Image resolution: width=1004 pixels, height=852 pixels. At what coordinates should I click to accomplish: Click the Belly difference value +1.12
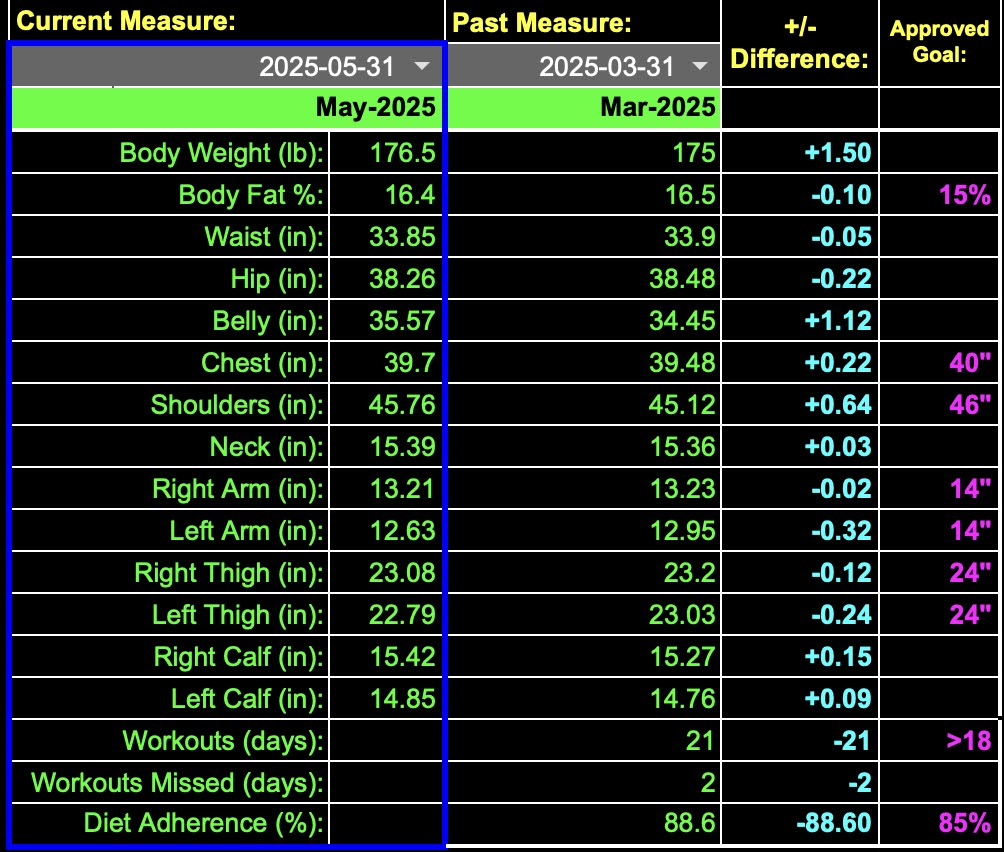click(x=837, y=321)
